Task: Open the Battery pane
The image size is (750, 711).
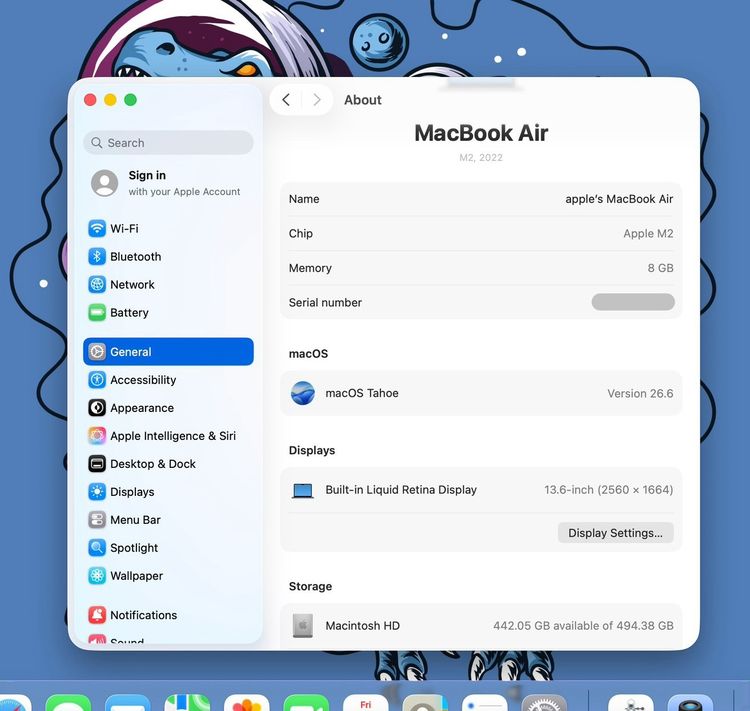Action: (x=168, y=313)
